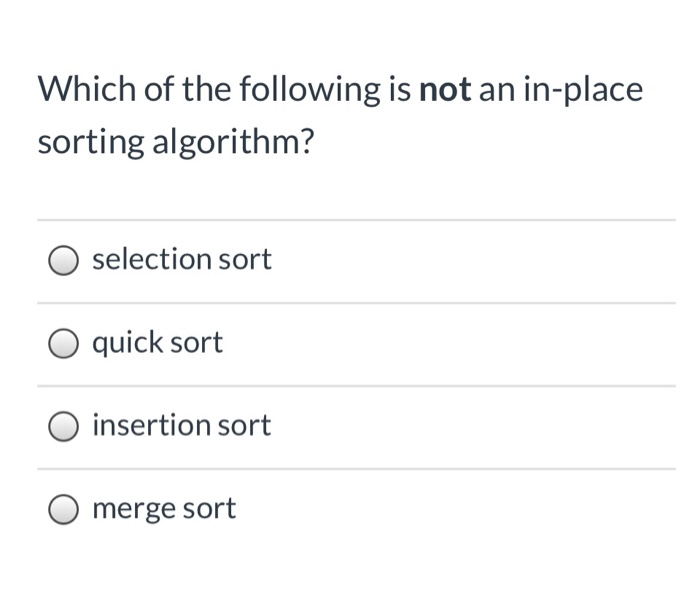Click the divider line above "selection sort"
This screenshot has width=700, height=595.
tap(356, 220)
